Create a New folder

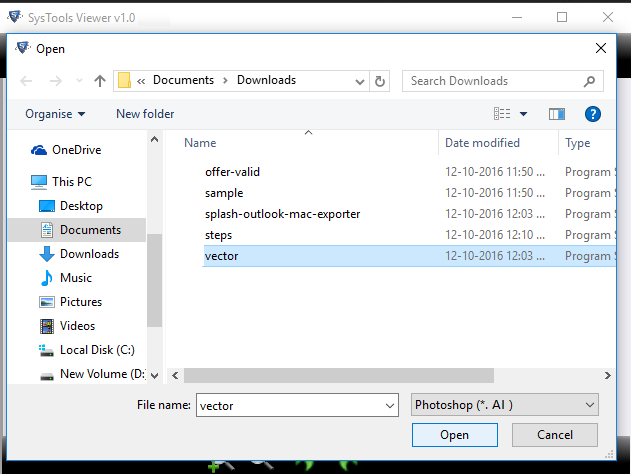tap(145, 114)
